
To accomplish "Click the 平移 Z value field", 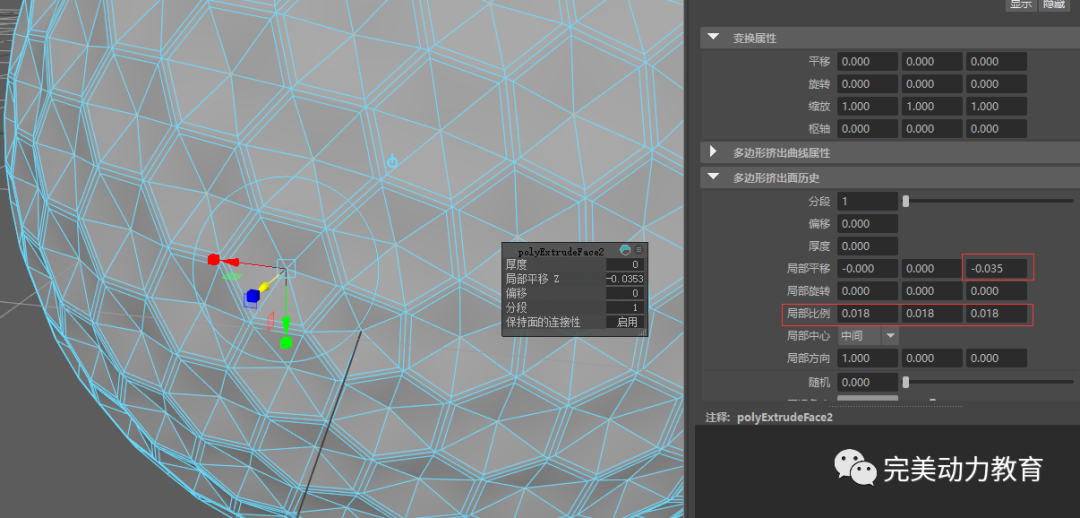I will click(996, 61).
